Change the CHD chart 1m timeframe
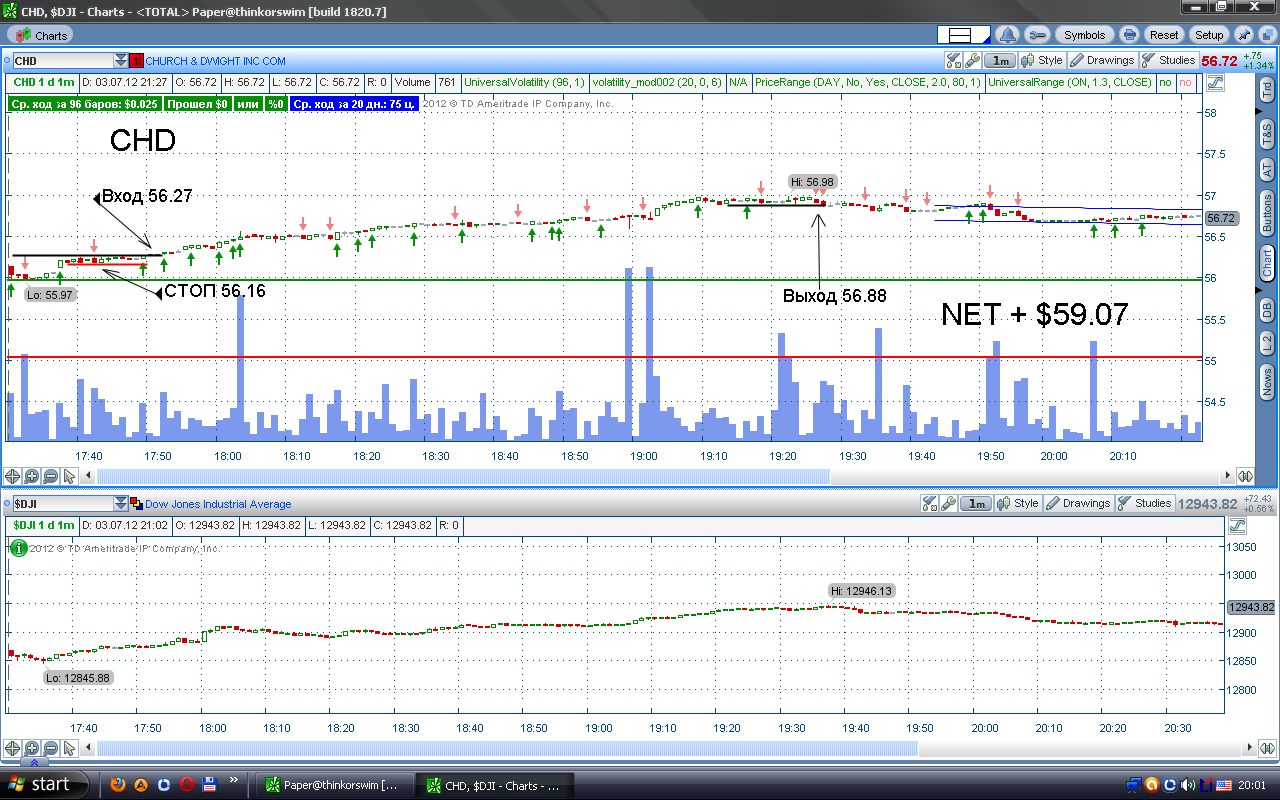This screenshot has width=1280, height=800. (1001, 61)
